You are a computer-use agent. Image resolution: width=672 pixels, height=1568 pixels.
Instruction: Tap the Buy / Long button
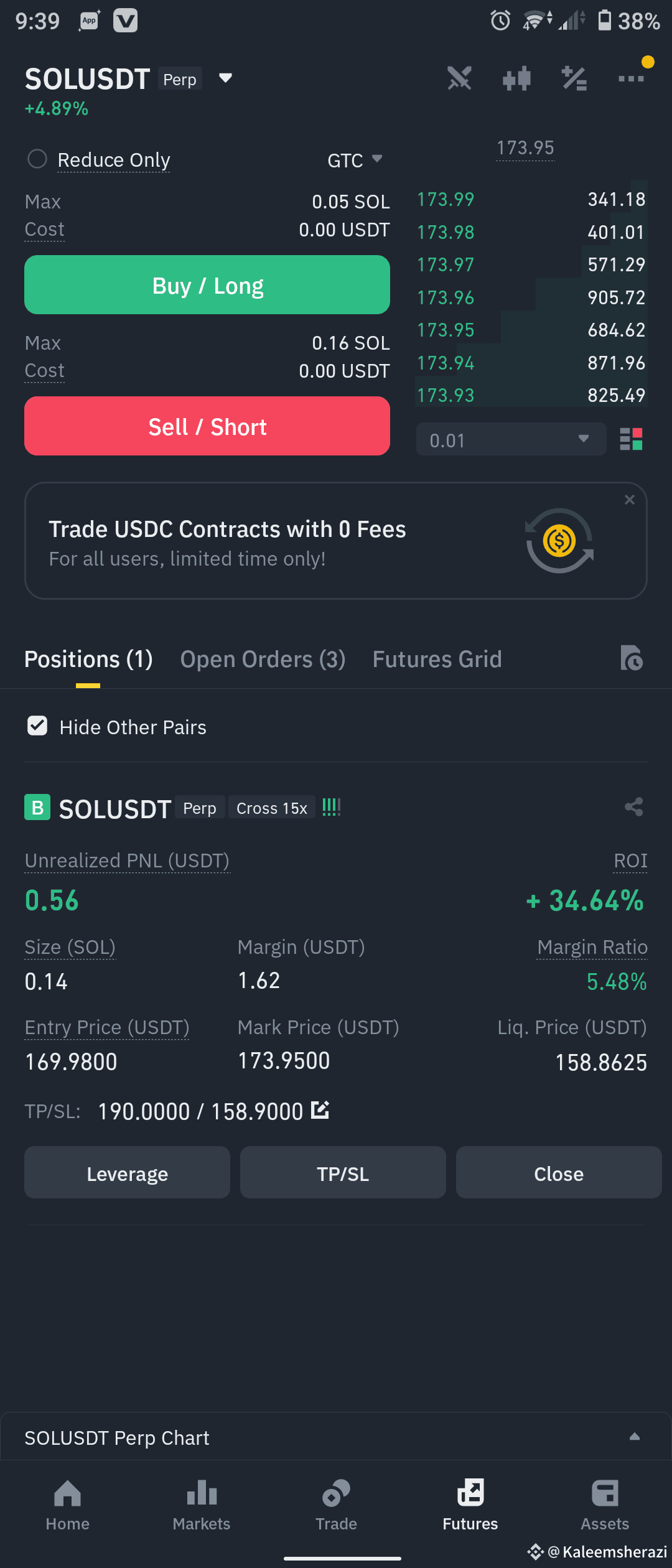coord(207,285)
